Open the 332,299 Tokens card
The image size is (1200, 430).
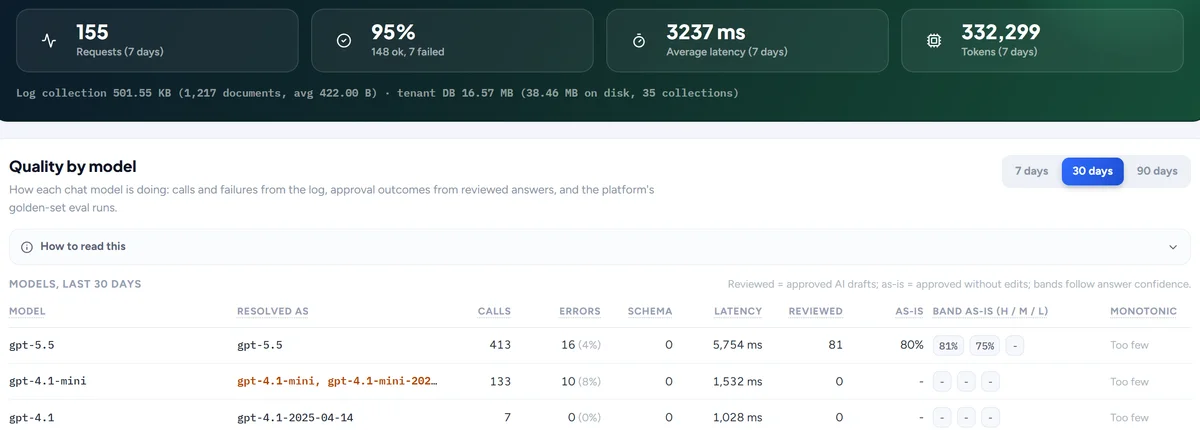1042,41
